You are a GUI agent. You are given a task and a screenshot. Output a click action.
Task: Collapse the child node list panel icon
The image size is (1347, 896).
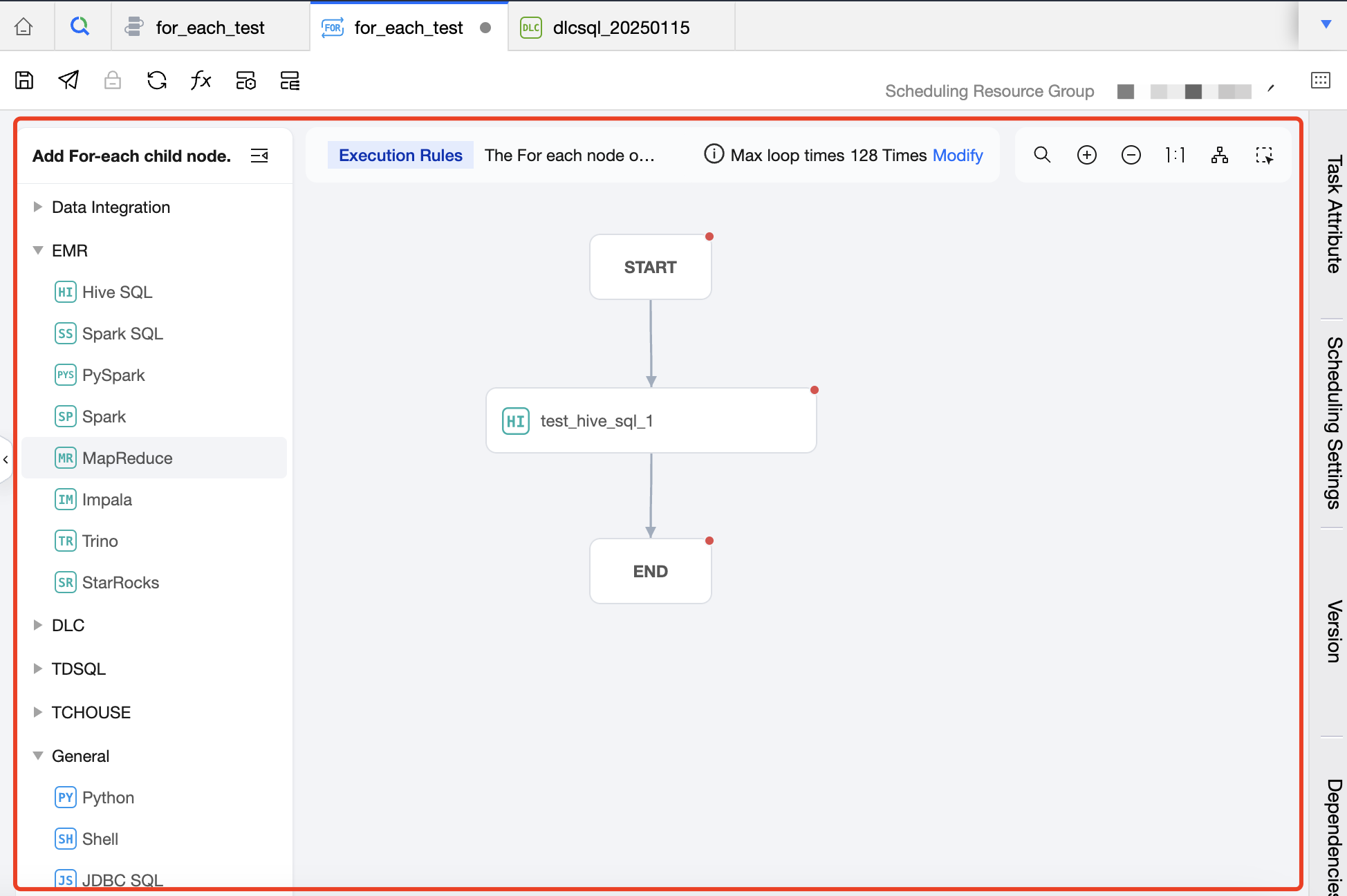click(x=259, y=156)
